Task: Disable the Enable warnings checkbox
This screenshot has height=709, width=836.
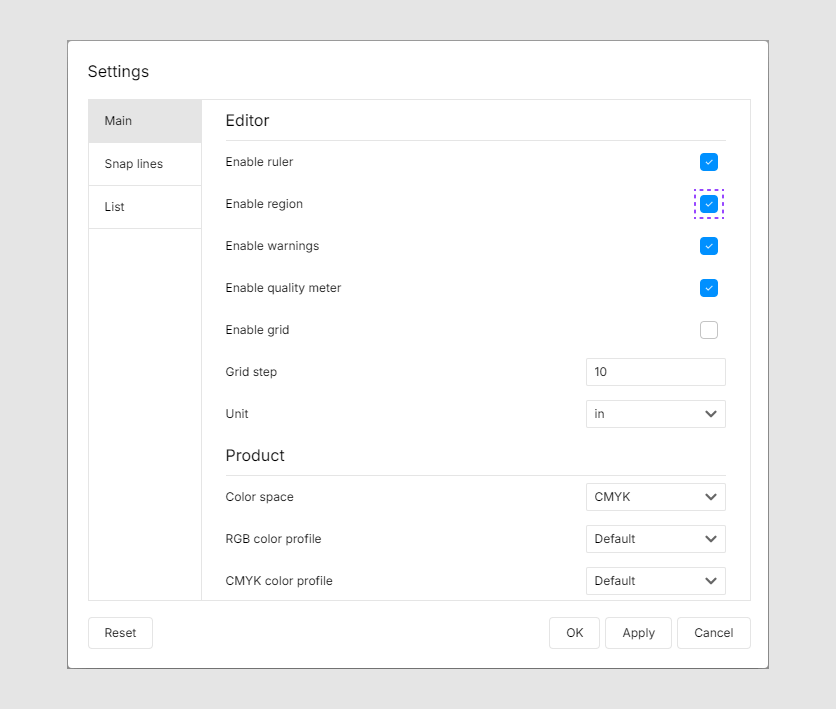Action: 709,246
